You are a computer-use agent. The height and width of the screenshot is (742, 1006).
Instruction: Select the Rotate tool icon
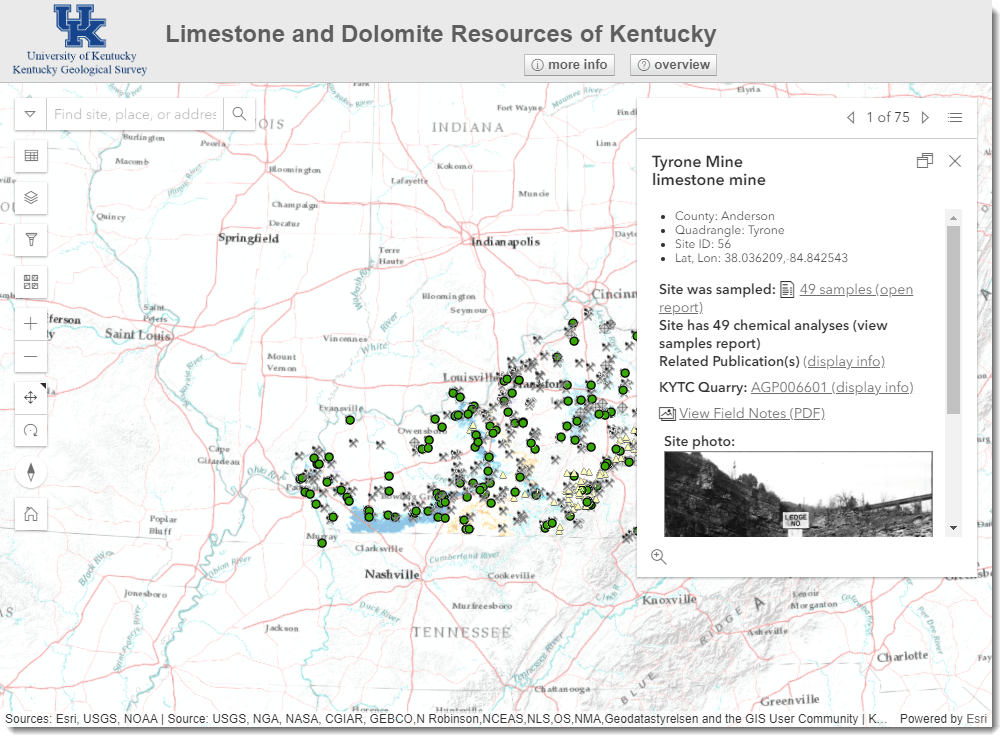30,431
